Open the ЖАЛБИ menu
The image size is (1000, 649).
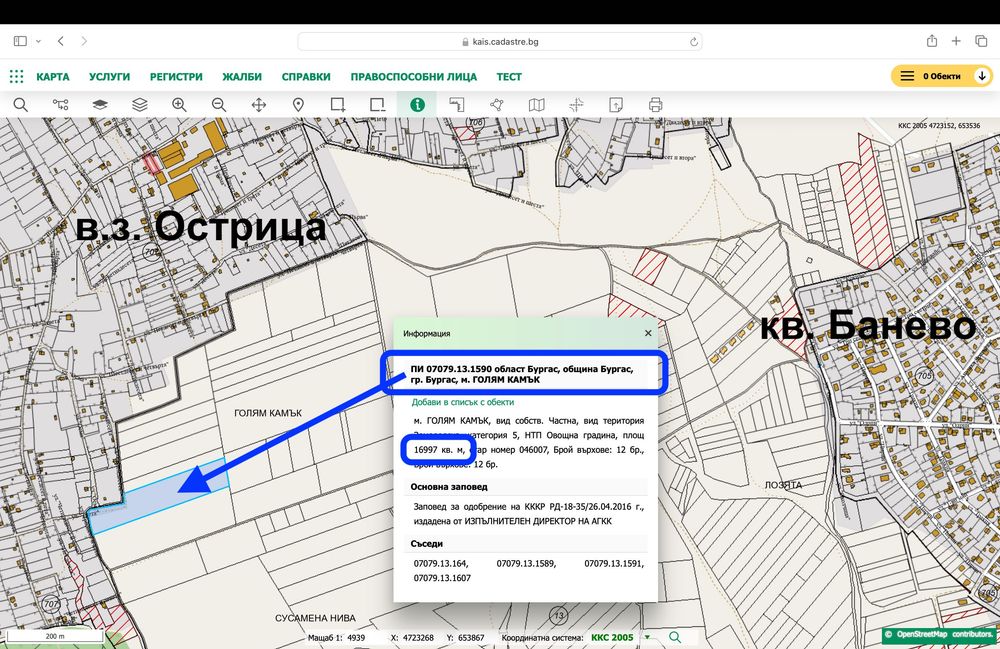pos(242,77)
